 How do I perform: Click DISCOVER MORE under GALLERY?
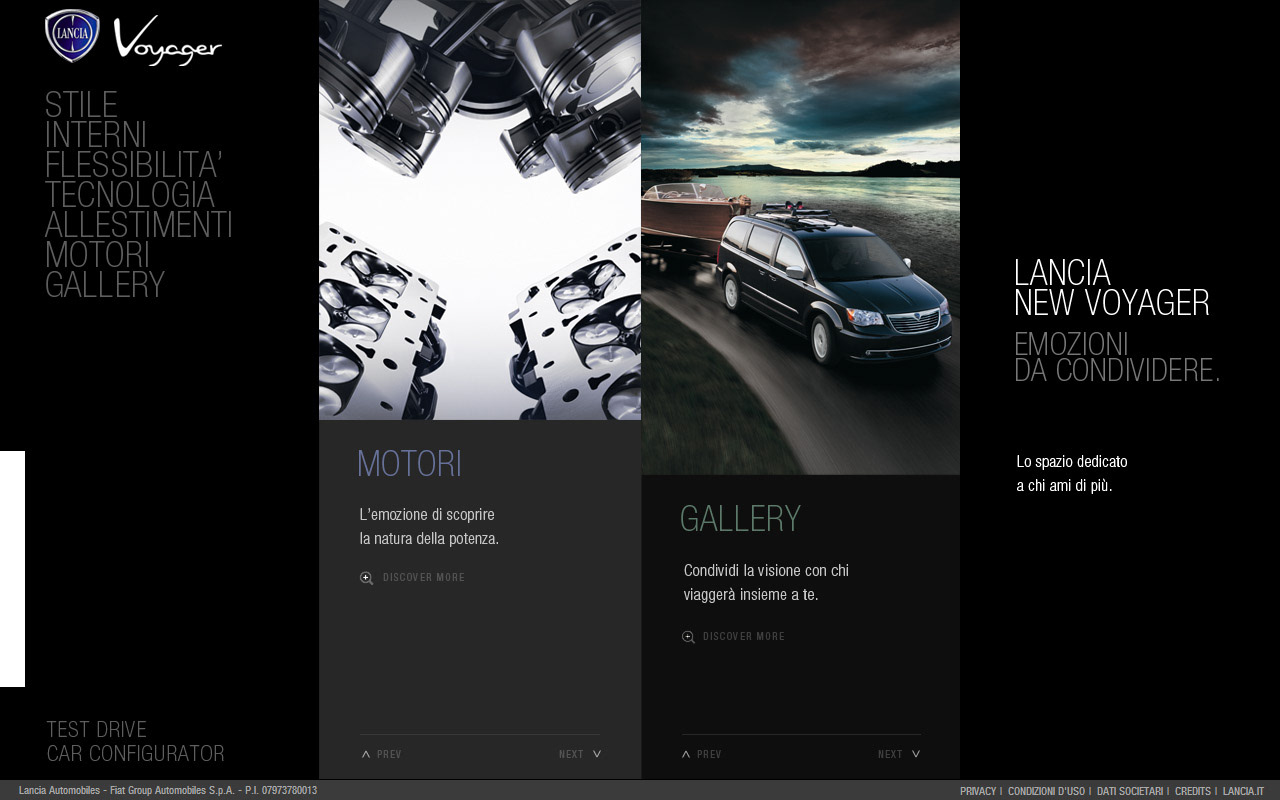click(744, 637)
